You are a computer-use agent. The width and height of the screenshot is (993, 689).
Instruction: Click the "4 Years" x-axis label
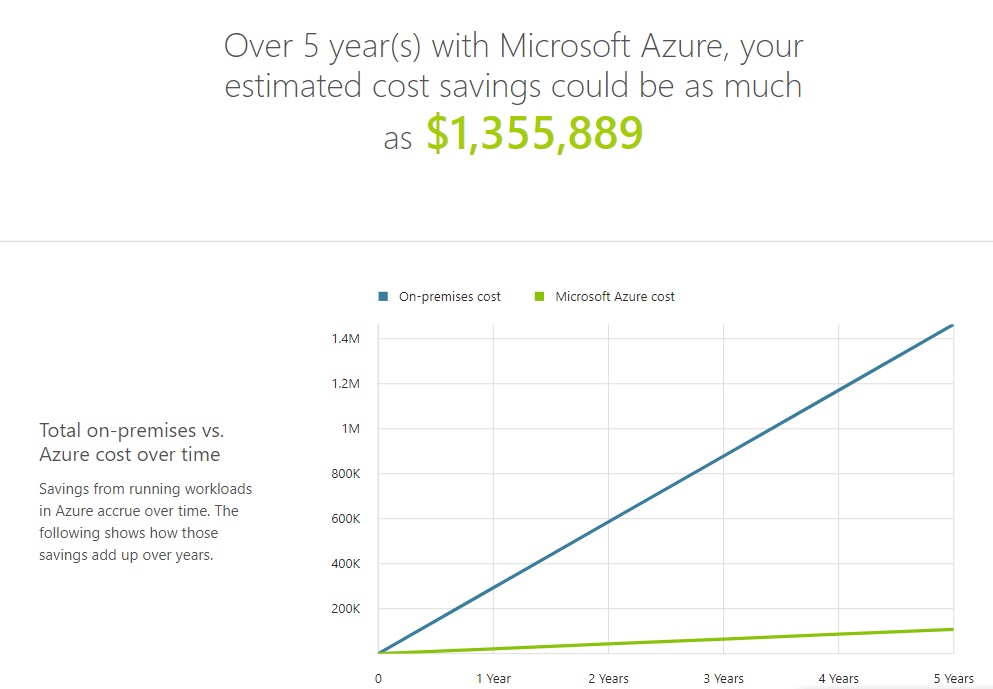tap(838, 678)
